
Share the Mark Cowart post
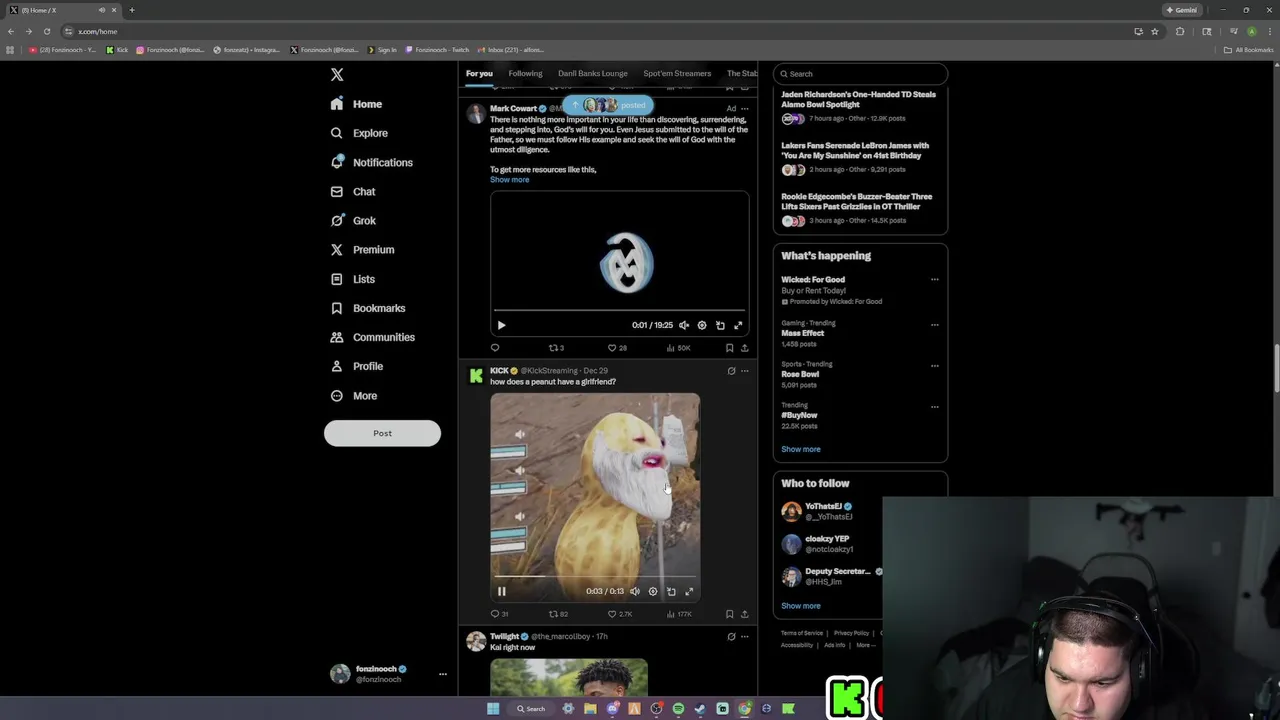(x=744, y=348)
